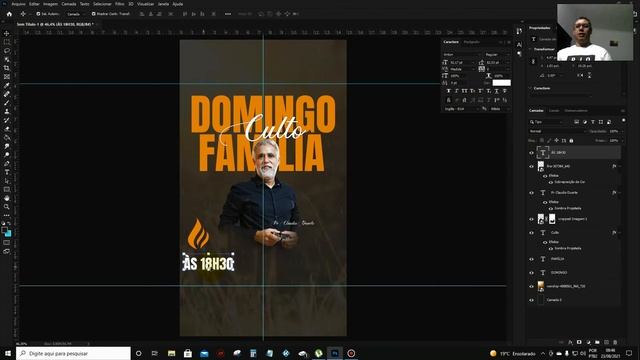Select the Horizontal Type tool
This screenshot has width=640, height=360.
(7, 172)
